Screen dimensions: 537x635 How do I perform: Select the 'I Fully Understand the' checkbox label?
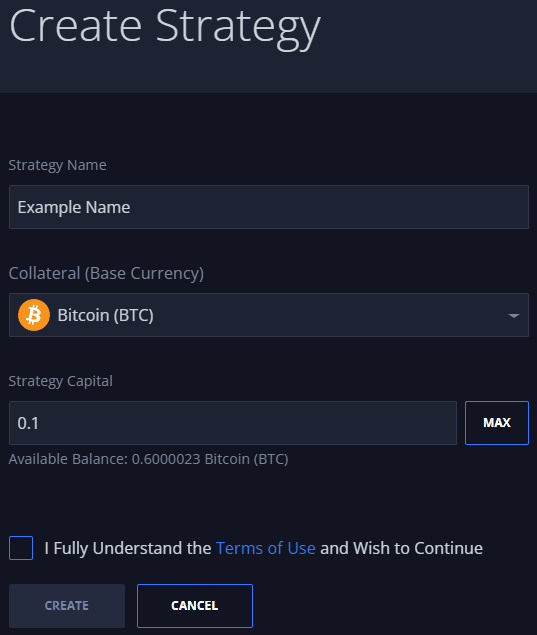point(128,548)
